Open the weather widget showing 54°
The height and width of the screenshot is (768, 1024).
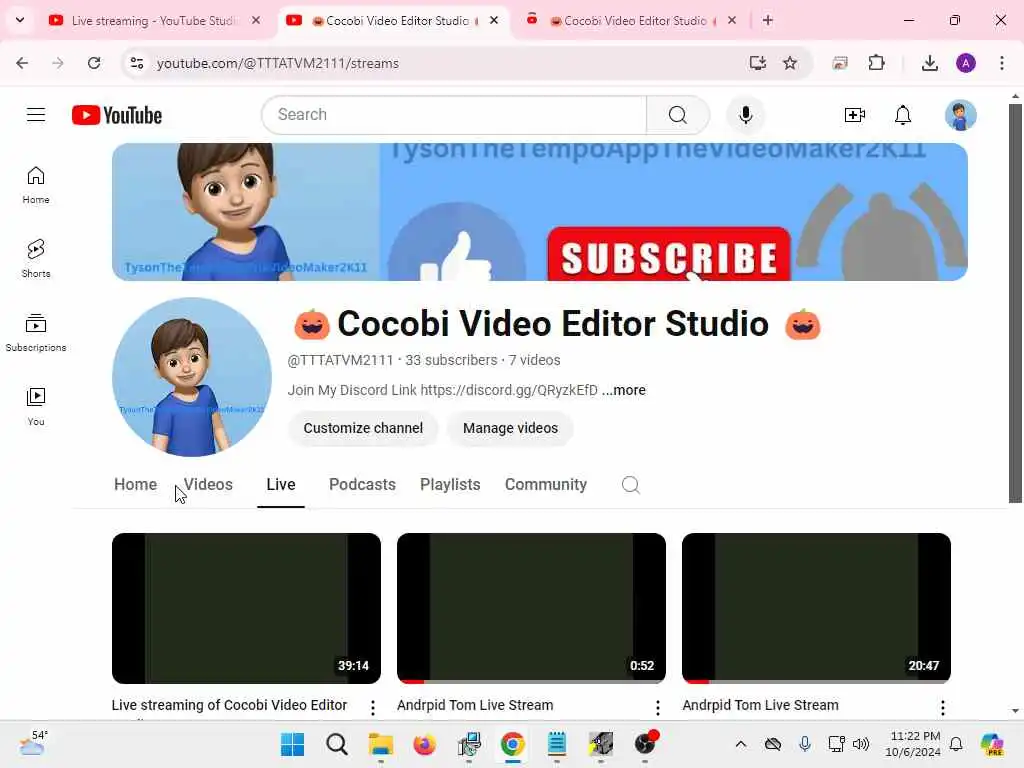pyautogui.click(x=33, y=743)
